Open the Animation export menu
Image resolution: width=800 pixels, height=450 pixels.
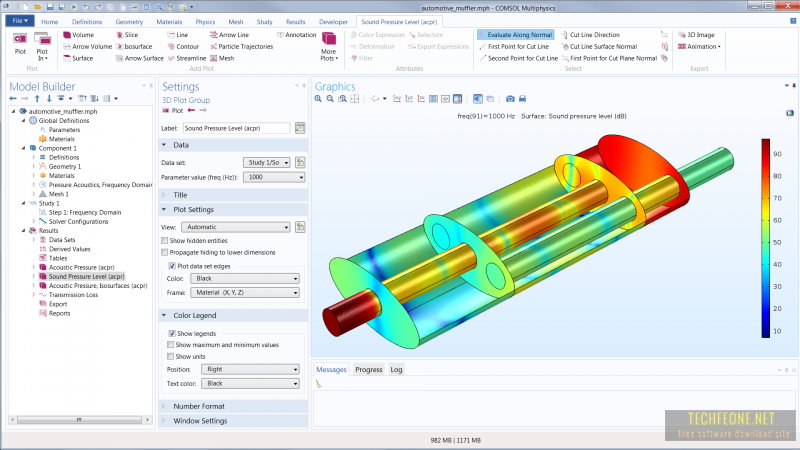point(699,46)
